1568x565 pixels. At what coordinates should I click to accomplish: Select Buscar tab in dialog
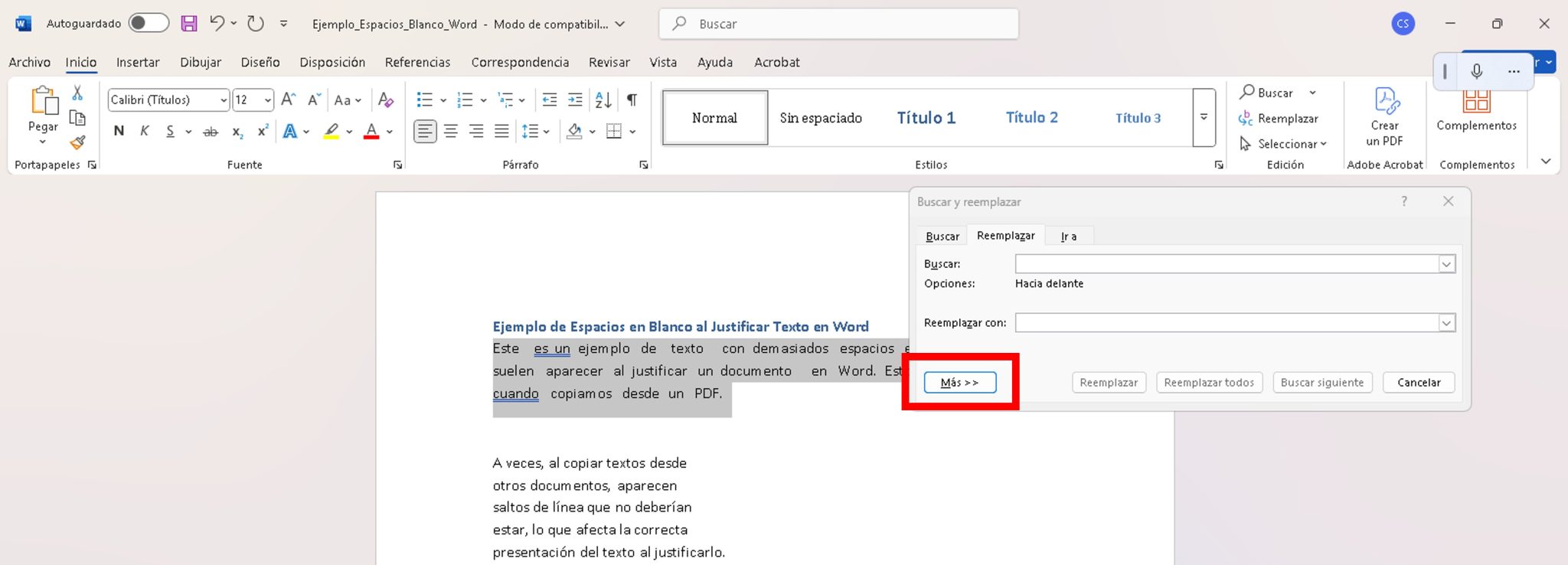942,237
